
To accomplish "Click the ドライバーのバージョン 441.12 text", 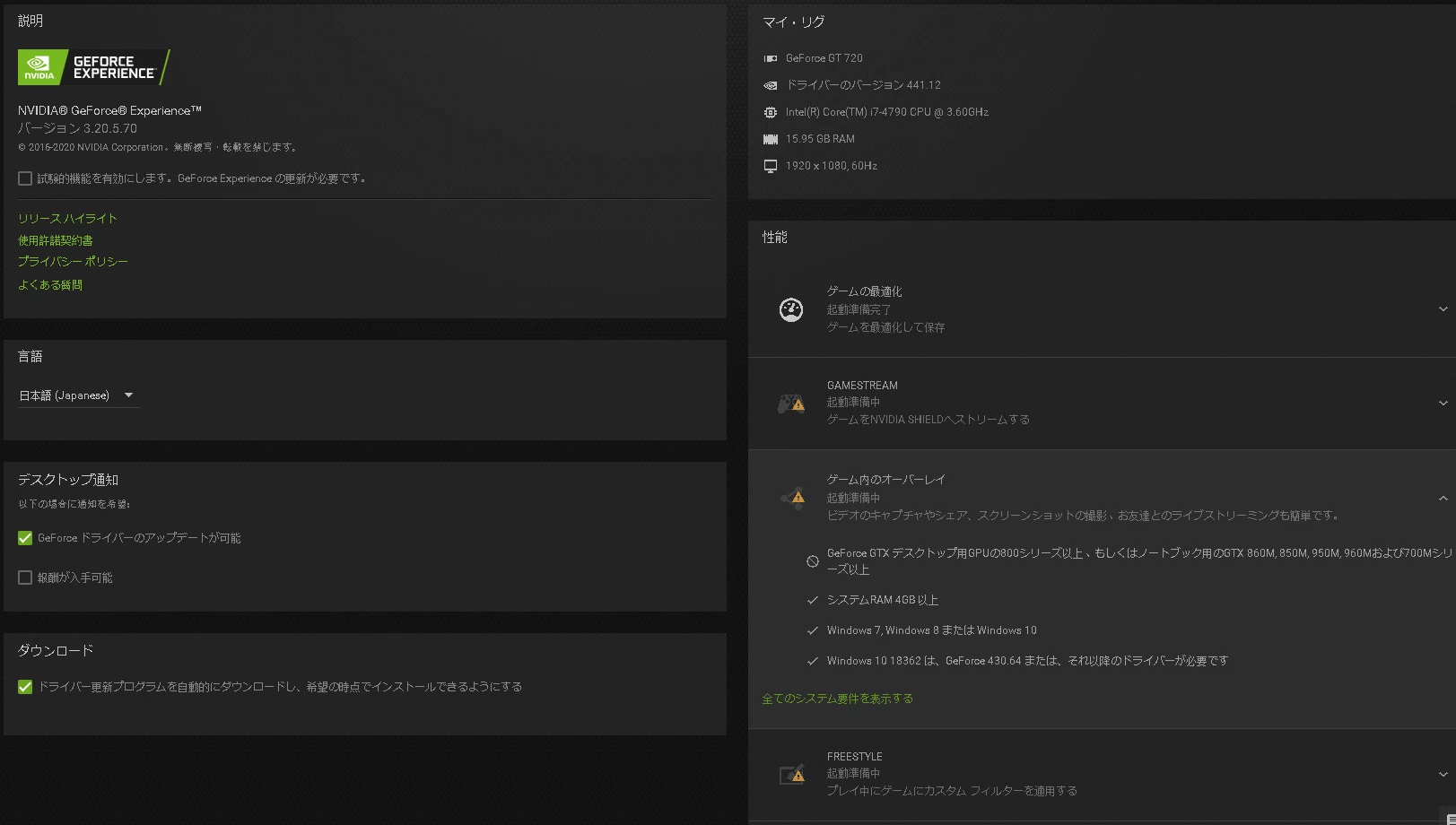I will pyautogui.click(x=863, y=85).
